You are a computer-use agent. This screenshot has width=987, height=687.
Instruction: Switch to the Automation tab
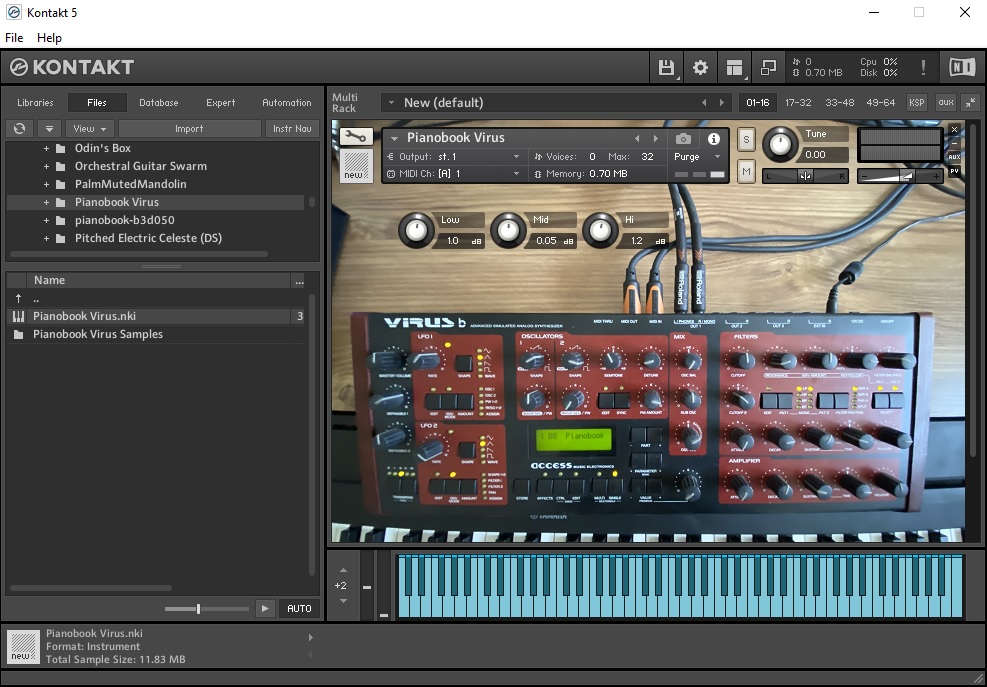coord(286,103)
